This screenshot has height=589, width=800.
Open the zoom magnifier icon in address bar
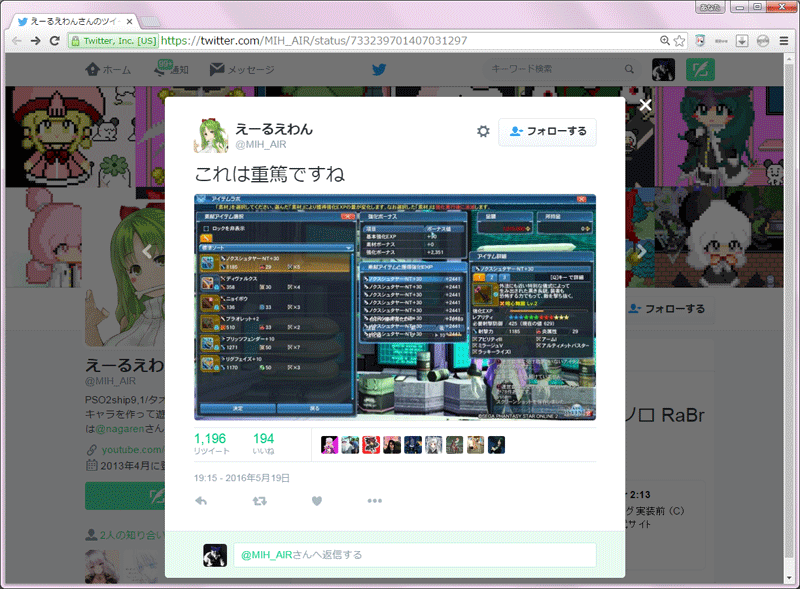[665, 41]
